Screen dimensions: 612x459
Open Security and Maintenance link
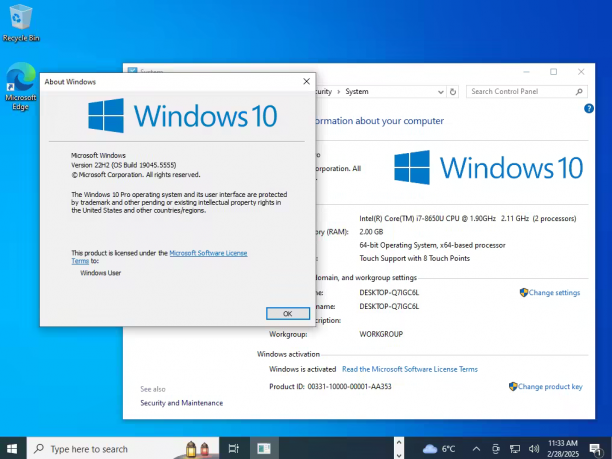[x=181, y=403]
